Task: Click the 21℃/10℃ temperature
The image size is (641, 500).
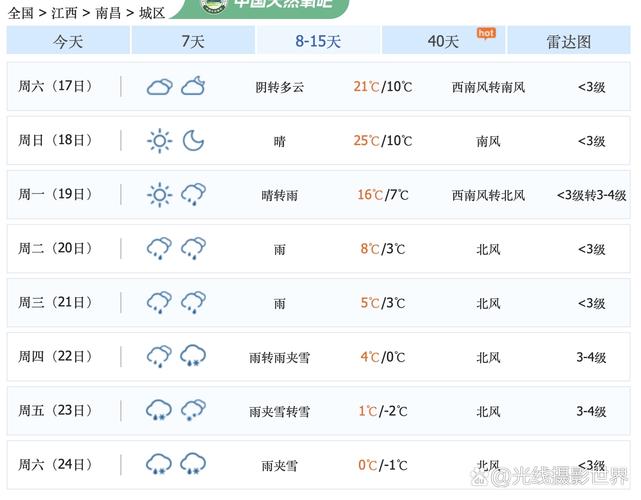Action: 383,87
